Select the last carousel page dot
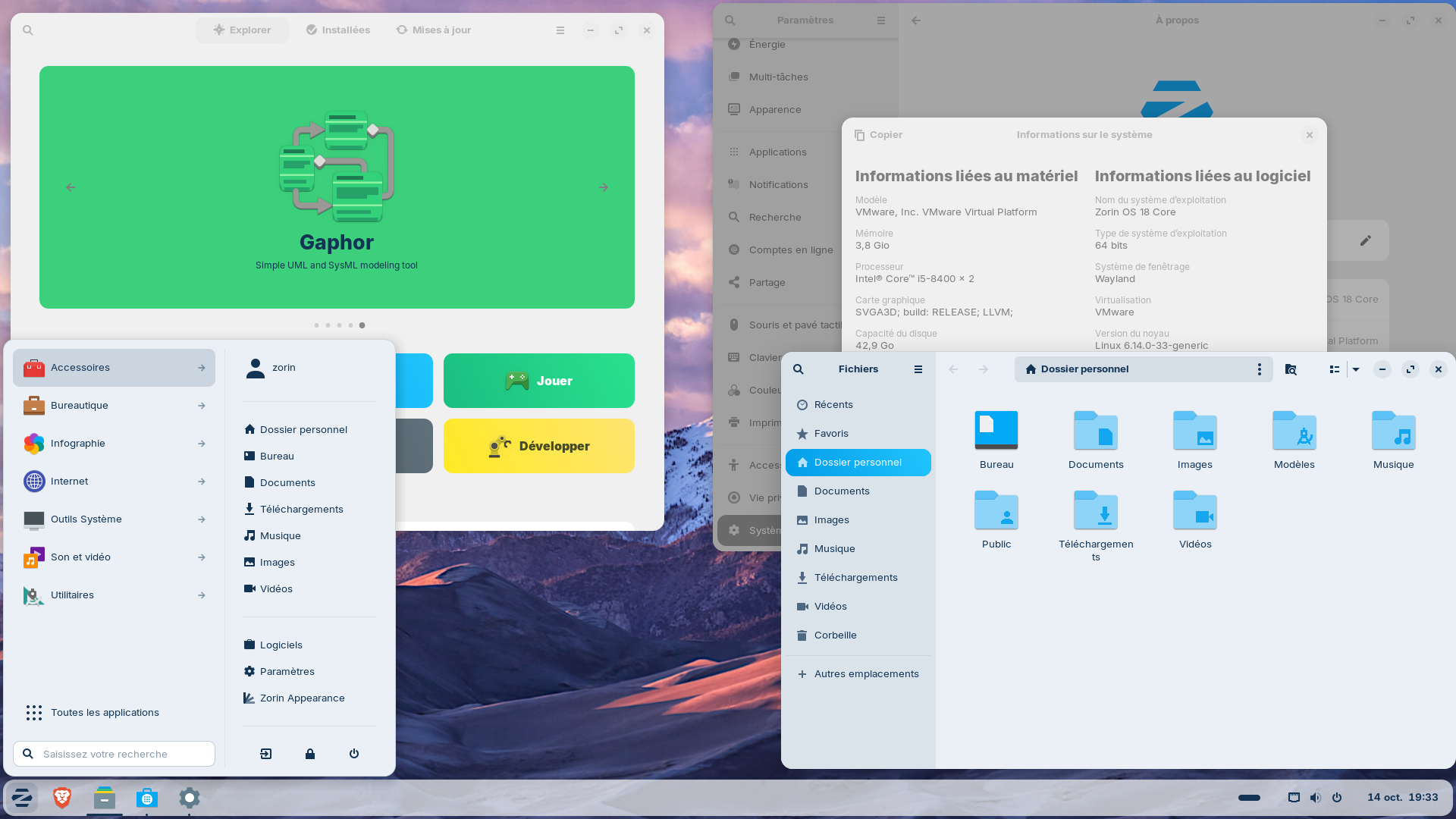1456x819 pixels. pos(362,325)
